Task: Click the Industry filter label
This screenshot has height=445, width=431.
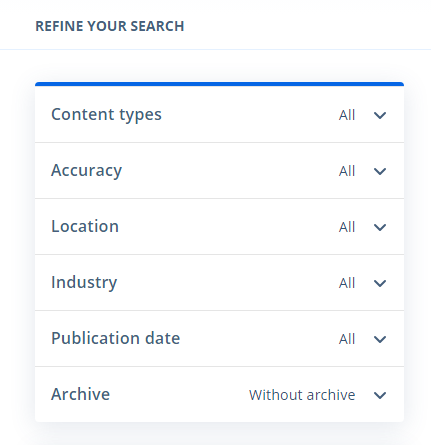Action: [x=84, y=283]
